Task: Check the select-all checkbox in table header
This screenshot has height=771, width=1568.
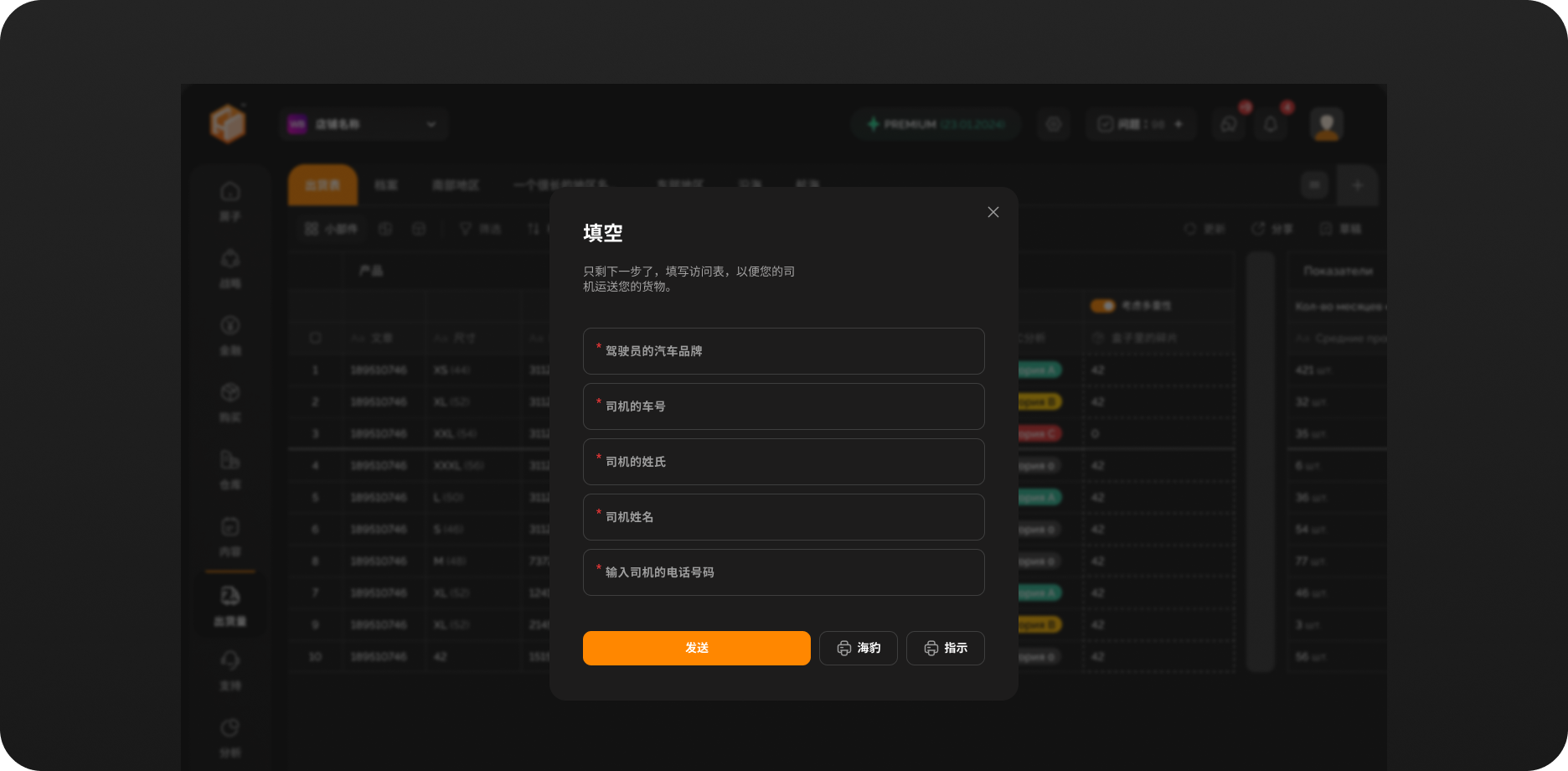Action: point(315,338)
